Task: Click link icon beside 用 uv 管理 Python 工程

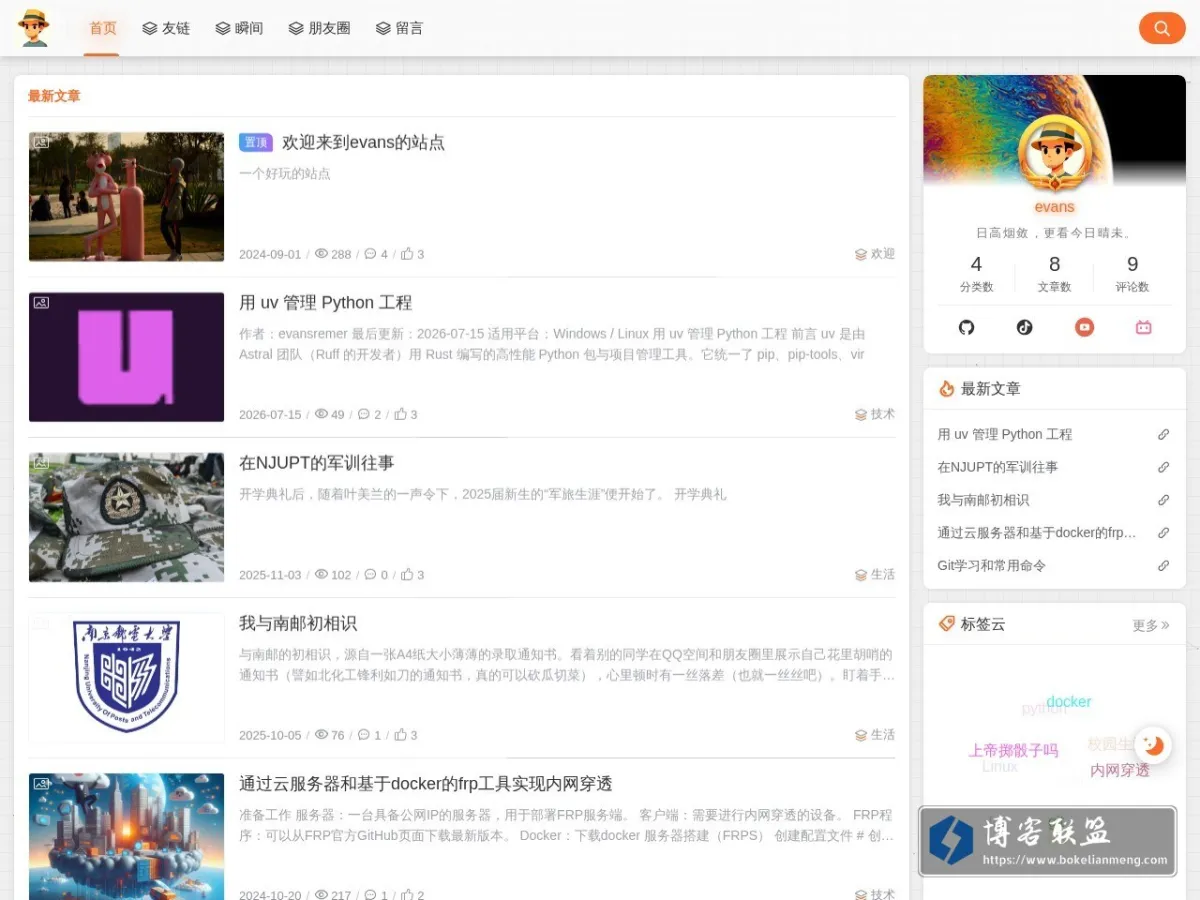Action: [1163, 434]
